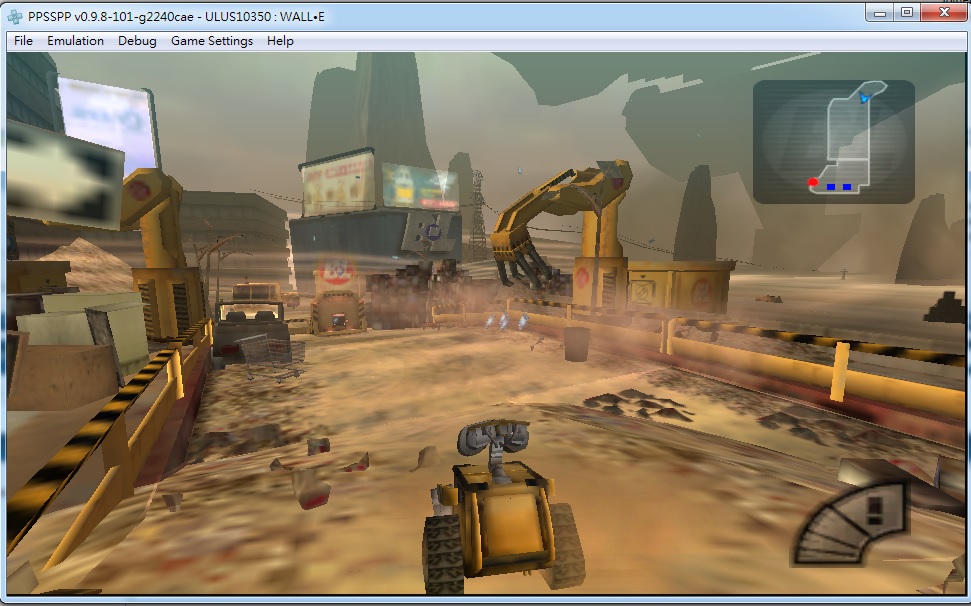Open the Game Settings menu
Image resolution: width=971 pixels, height=606 pixels.
point(212,41)
